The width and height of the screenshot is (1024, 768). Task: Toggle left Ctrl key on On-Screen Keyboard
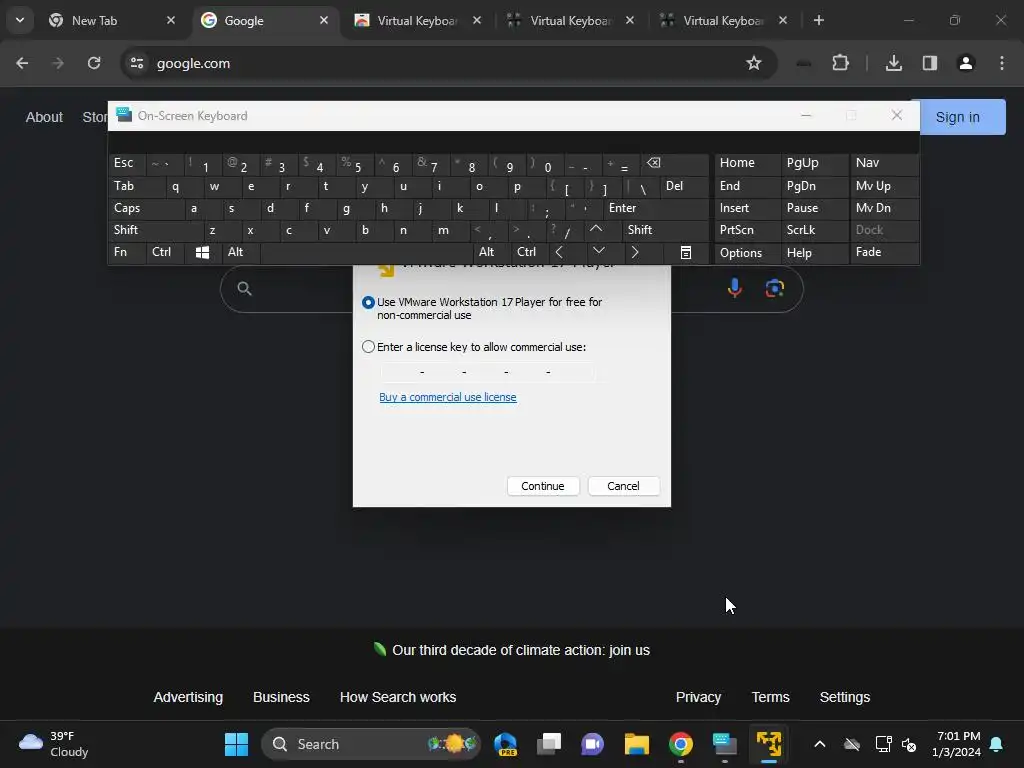coord(165,253)
